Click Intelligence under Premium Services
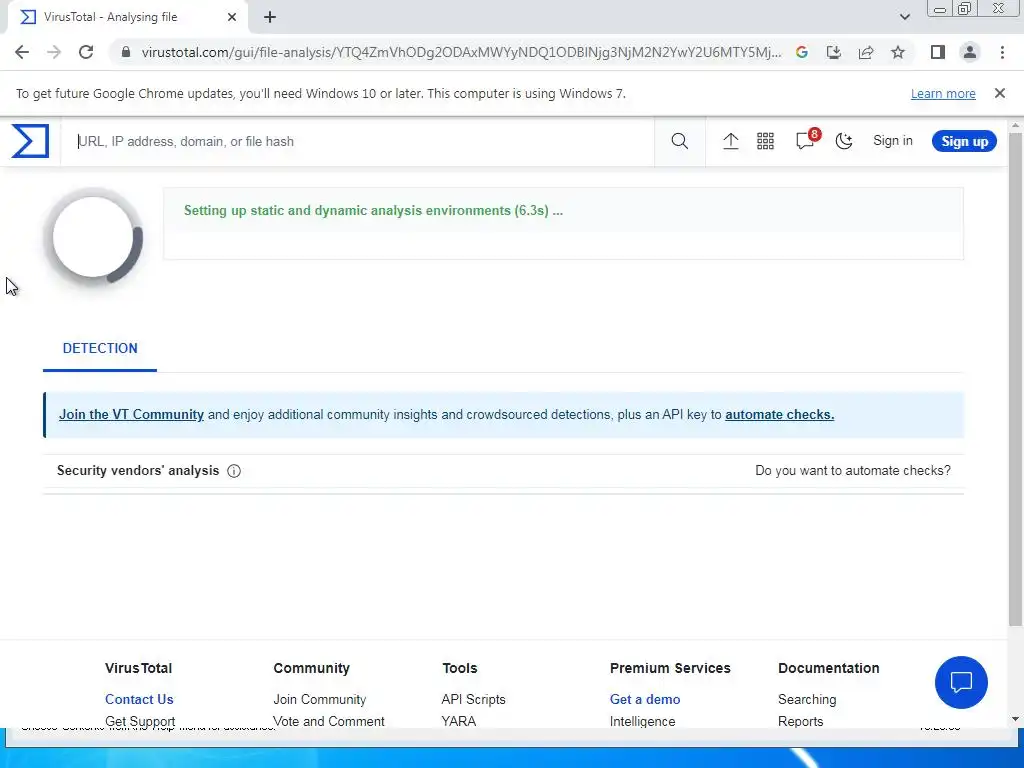This screenshot has height=768, width=1024. click(642, 721)
